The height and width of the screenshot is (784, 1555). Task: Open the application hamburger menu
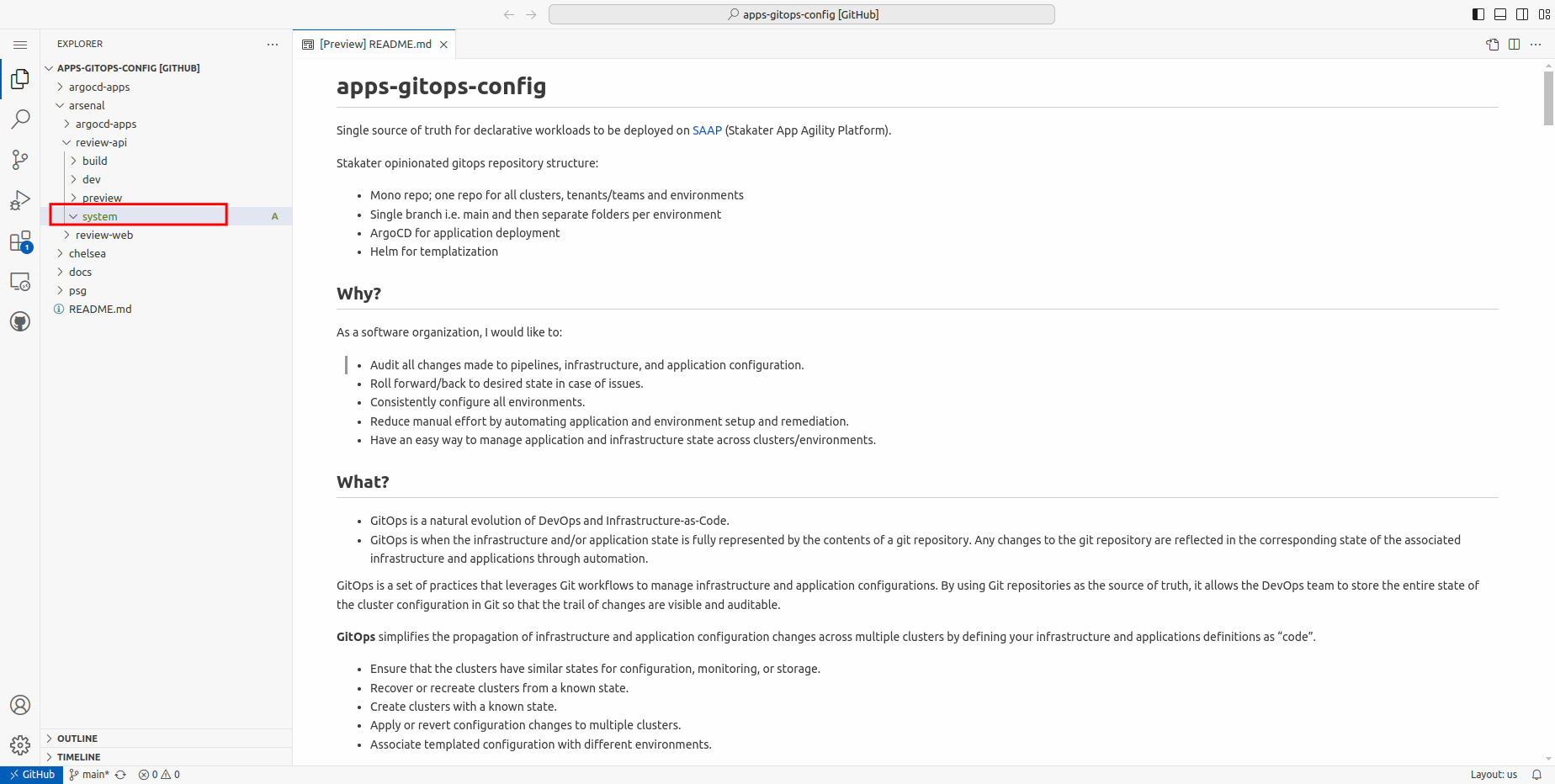[x=20, y=45]
